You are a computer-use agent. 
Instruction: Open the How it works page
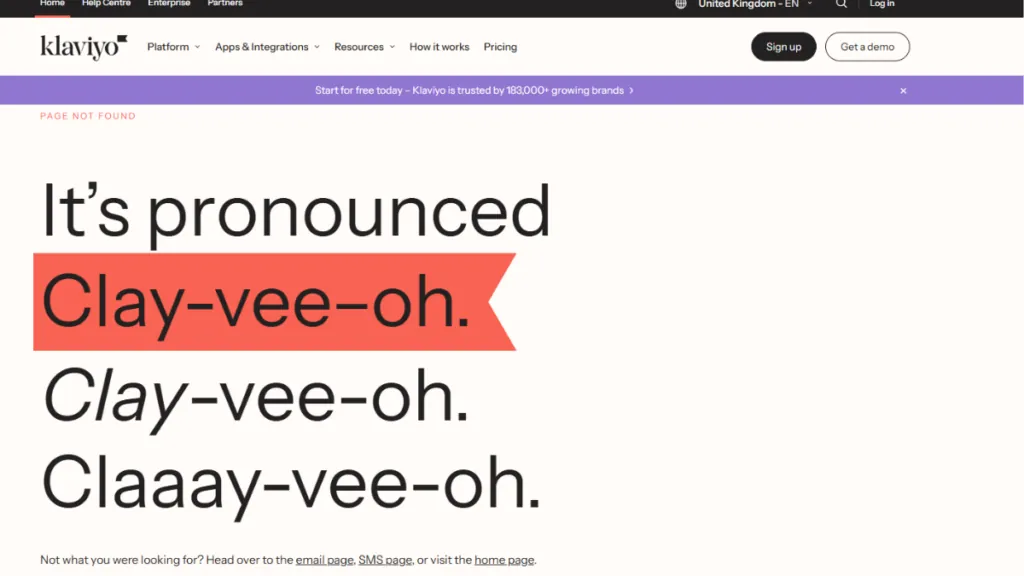[440, 47]
